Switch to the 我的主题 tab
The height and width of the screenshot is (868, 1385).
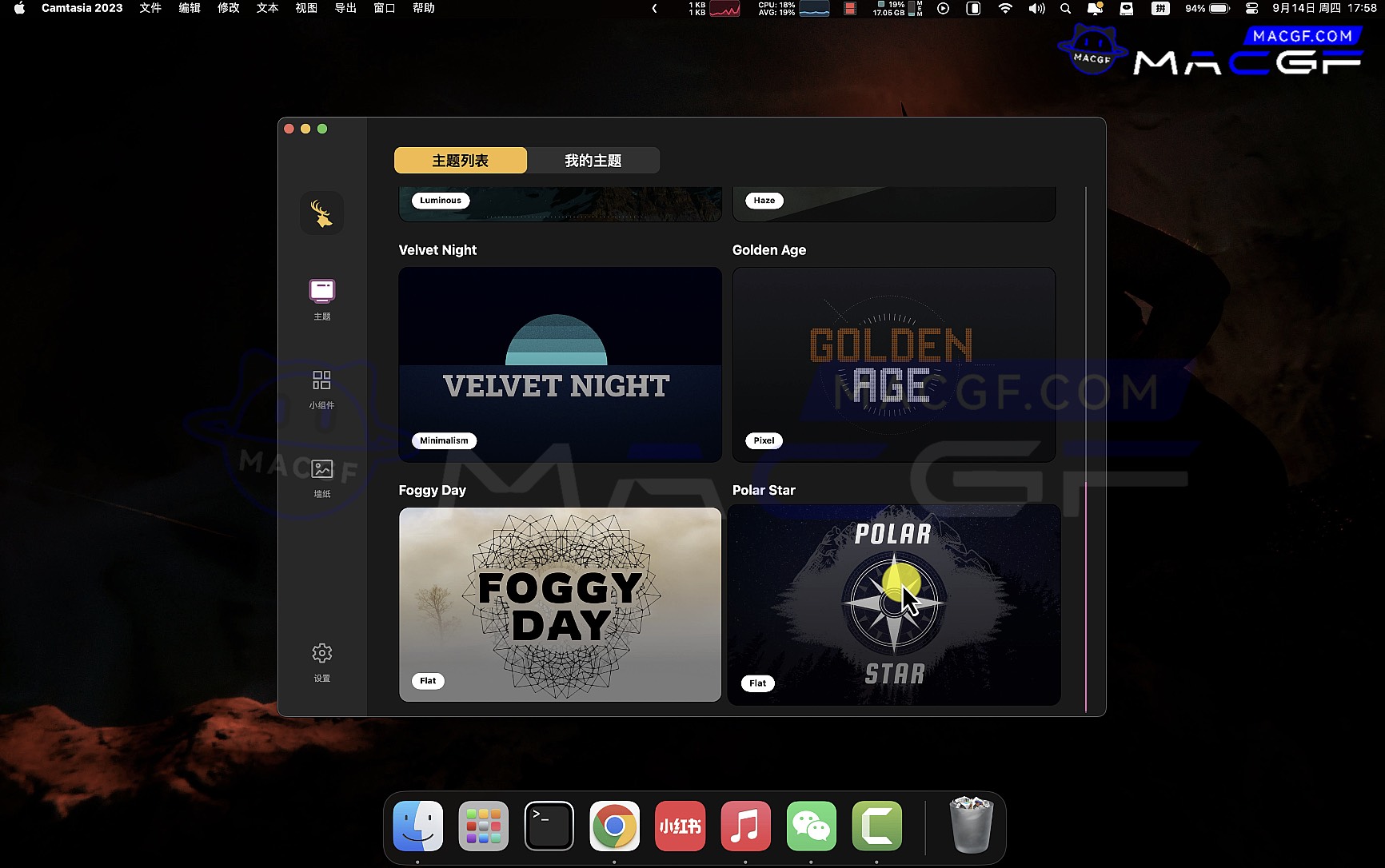click(593, 161)
